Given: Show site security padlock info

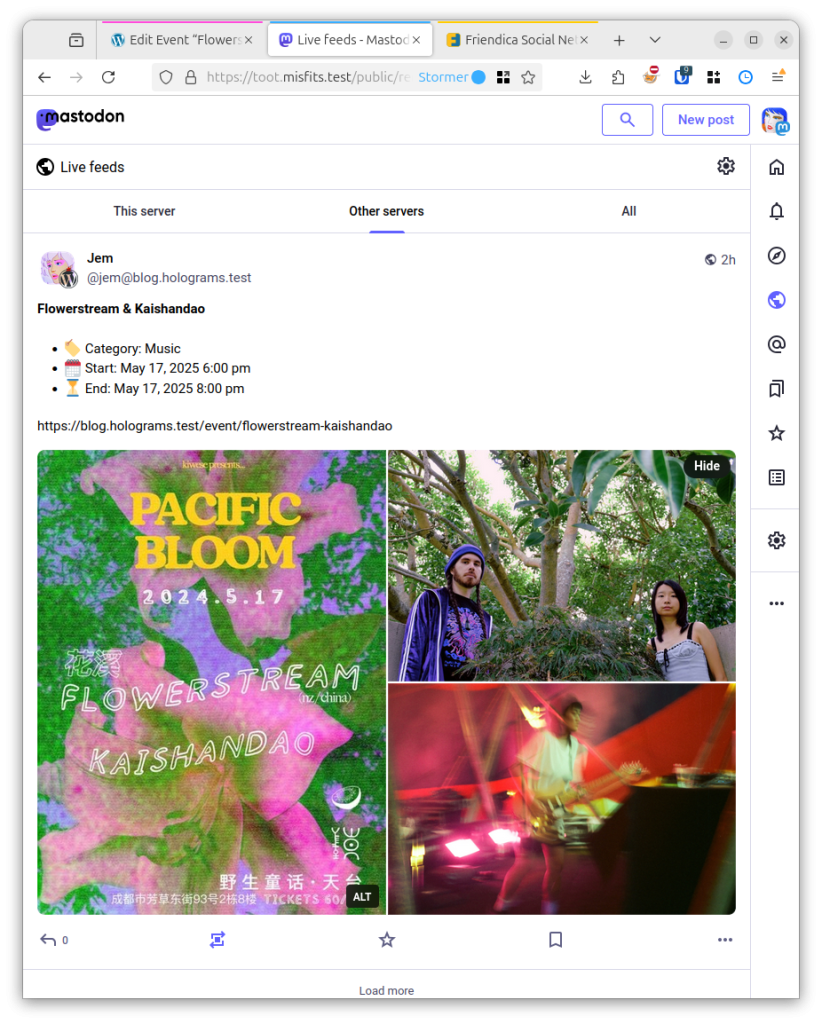Looking at the screenshot, I should click(x=191, y=77).
